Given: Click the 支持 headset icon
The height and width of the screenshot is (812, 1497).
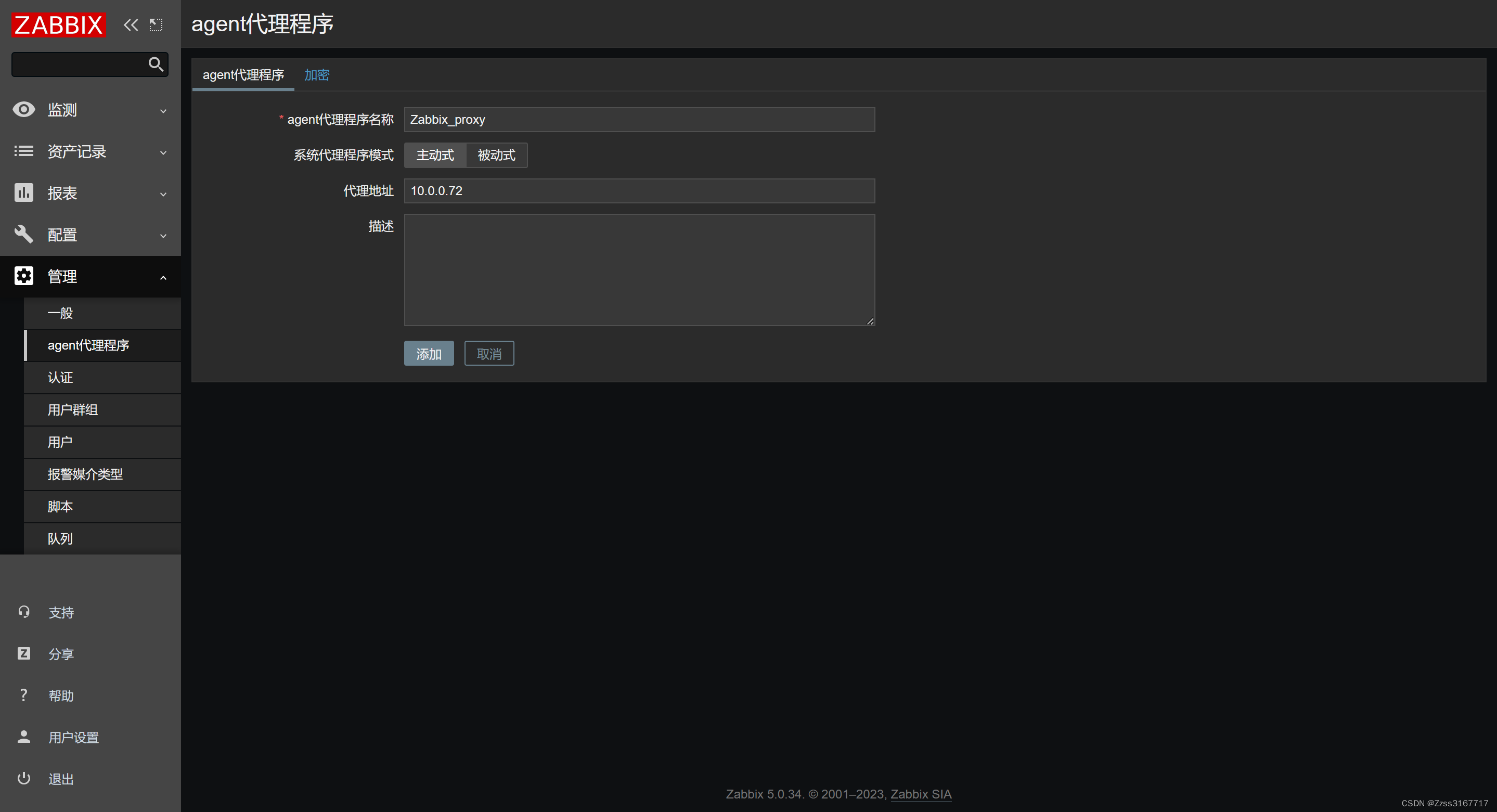Looking at the screenshot, I should click(24, 611).
